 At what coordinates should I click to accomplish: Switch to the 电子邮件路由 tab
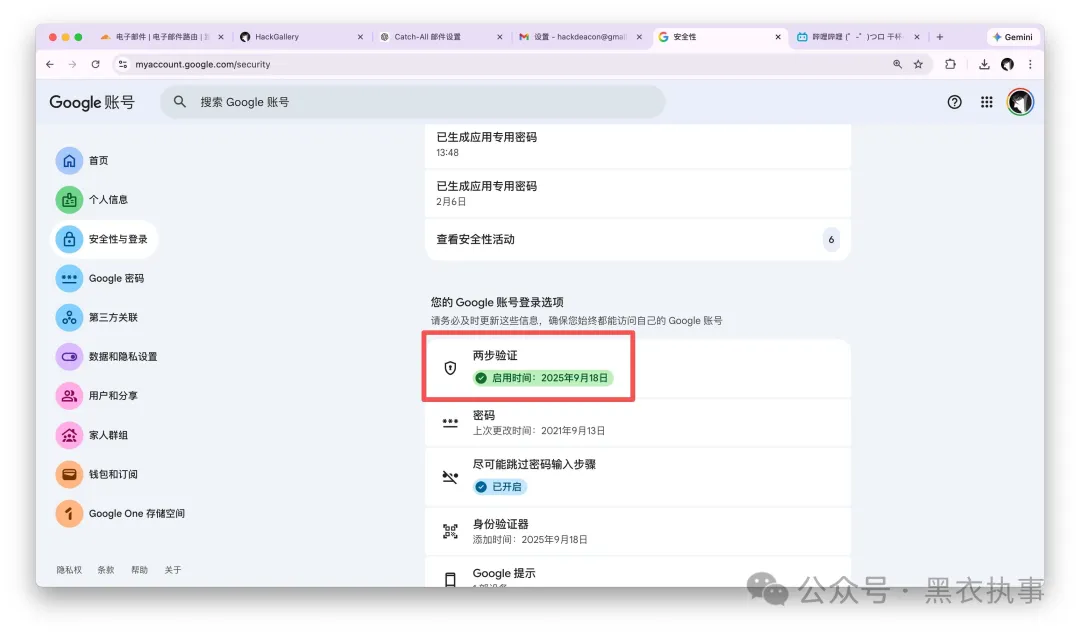tap(161, 37)
